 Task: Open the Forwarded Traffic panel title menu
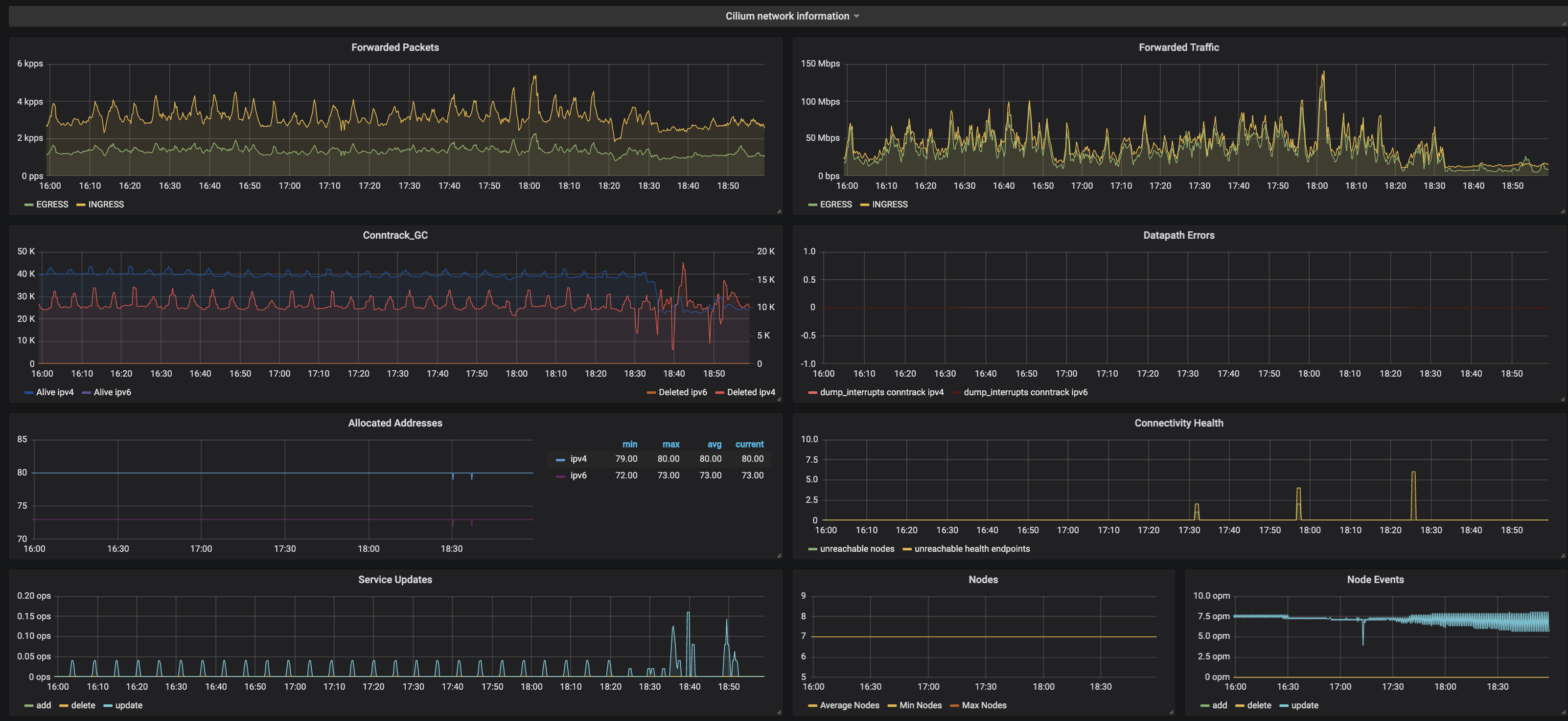click(x=1178, y=47)
